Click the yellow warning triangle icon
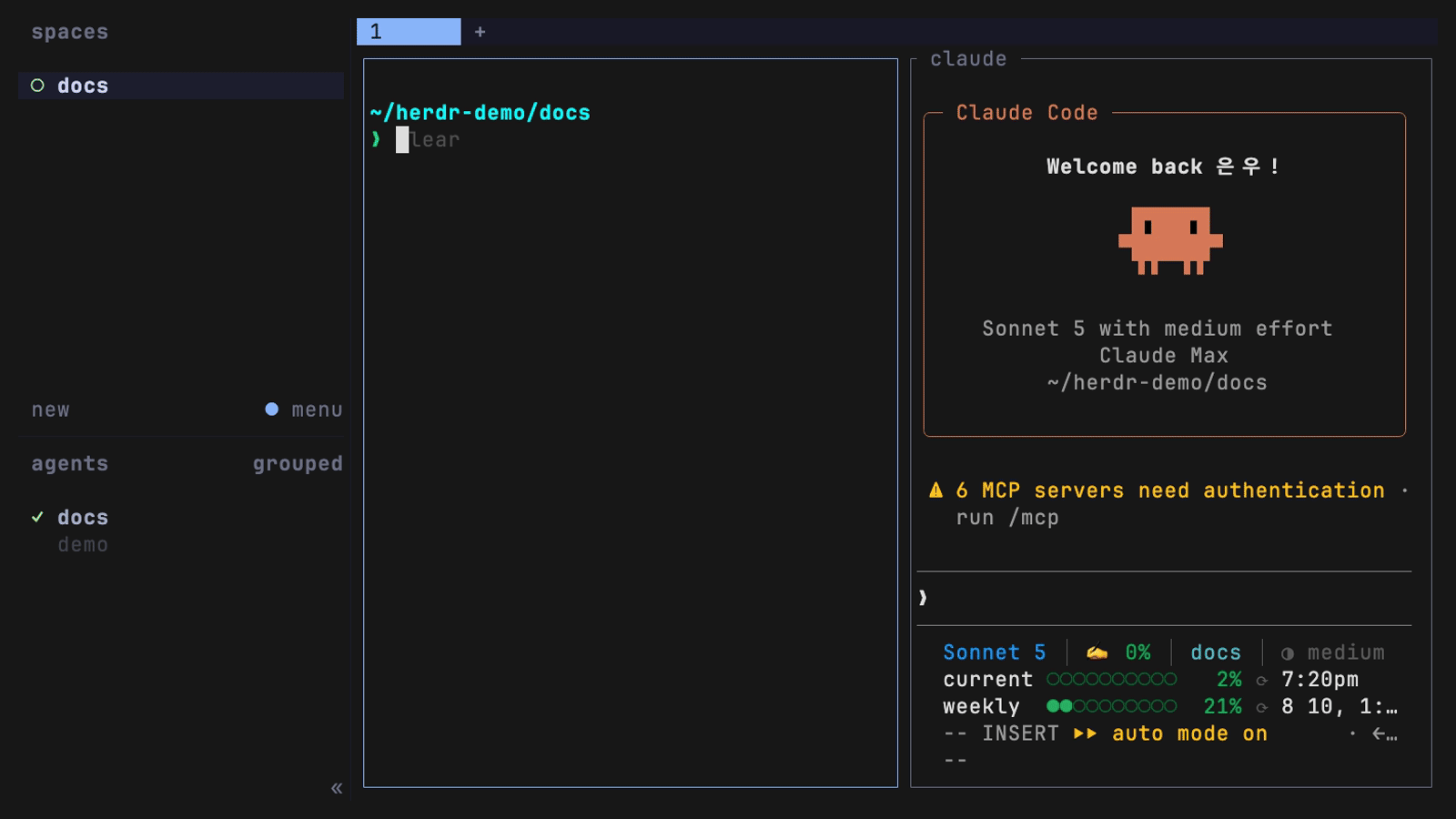Screen dimensions: 1456x819 click(x=935, y=490)
